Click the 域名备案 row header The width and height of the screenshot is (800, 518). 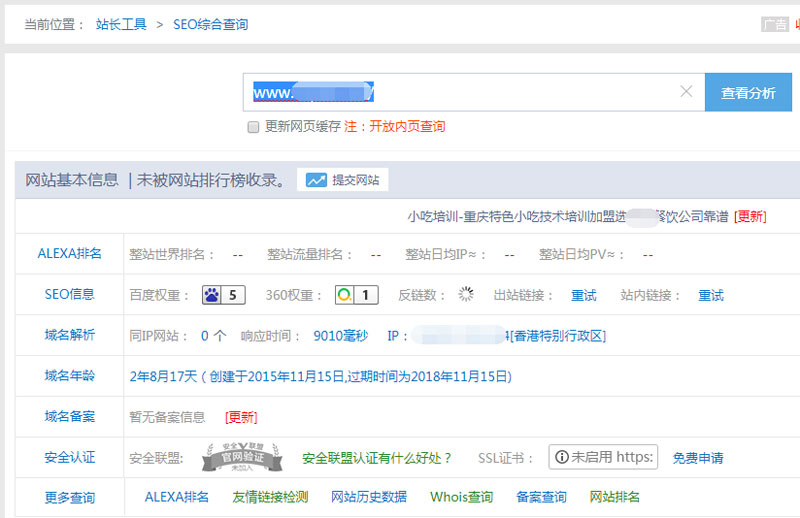(69, 417)
